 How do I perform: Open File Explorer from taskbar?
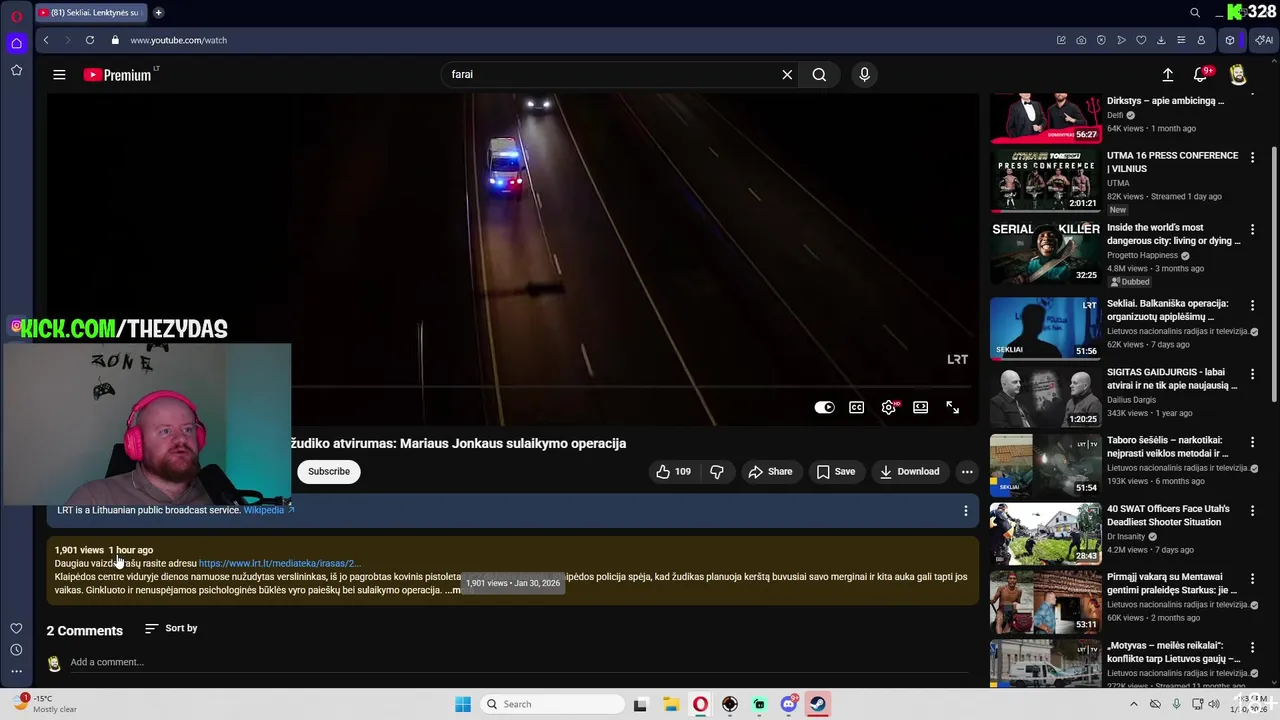pos(670,704)
